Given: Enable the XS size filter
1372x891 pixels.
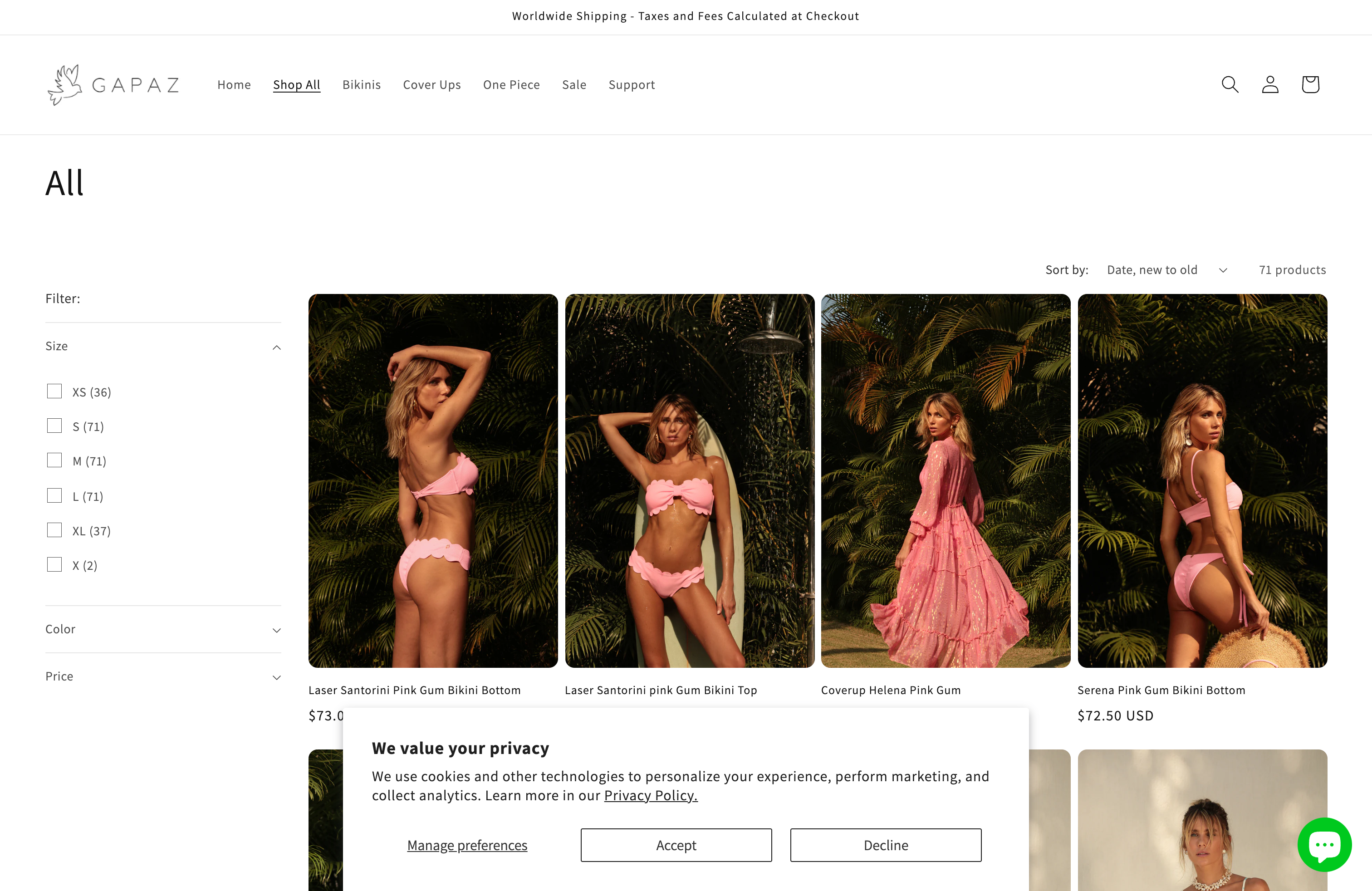Looking at the screenshot, I should (54, 391).
